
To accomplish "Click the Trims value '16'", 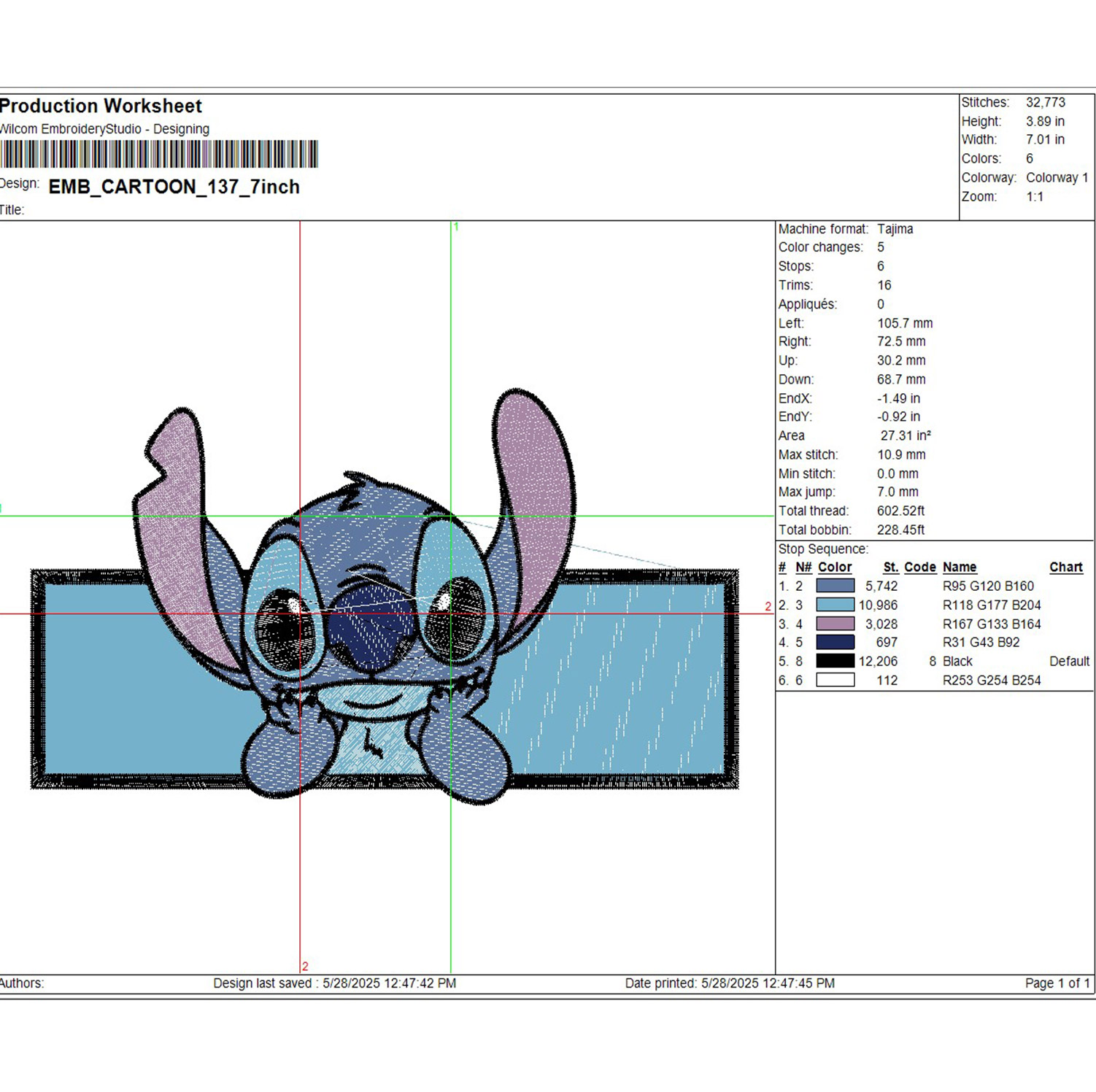I will click(x=884, y=285).
